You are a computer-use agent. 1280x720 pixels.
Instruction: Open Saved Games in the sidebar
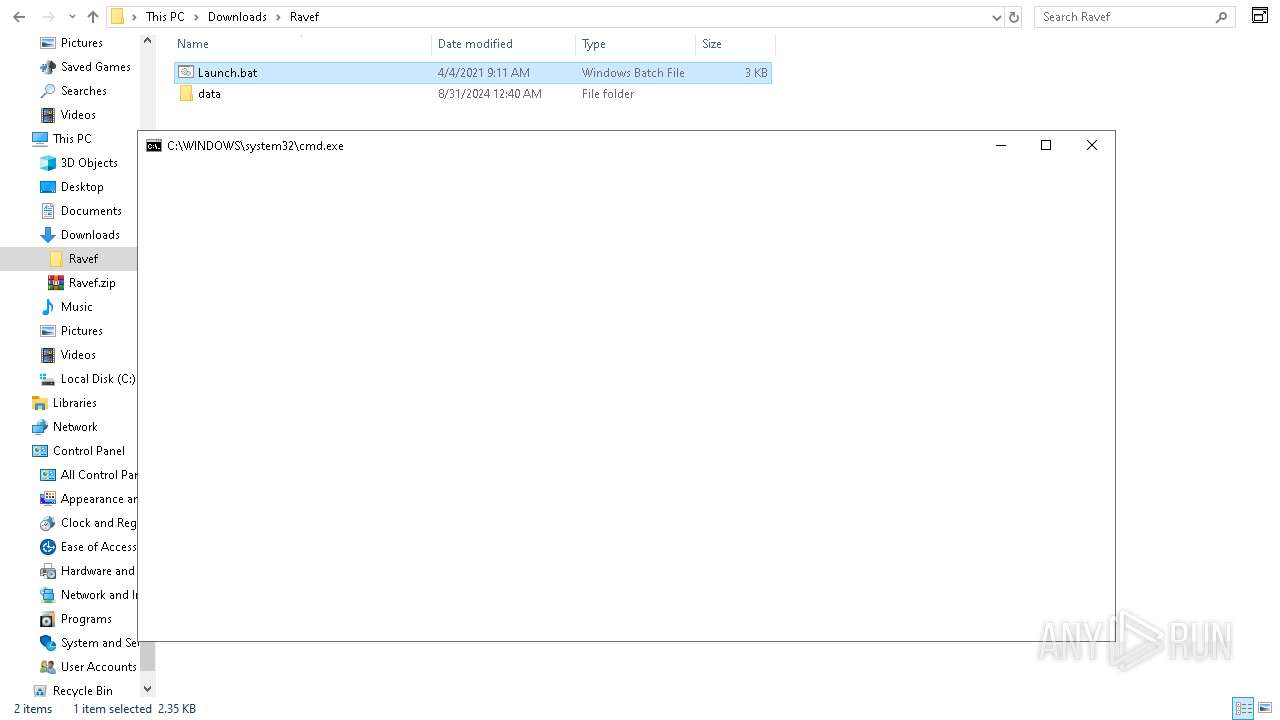tap(96, 67)
